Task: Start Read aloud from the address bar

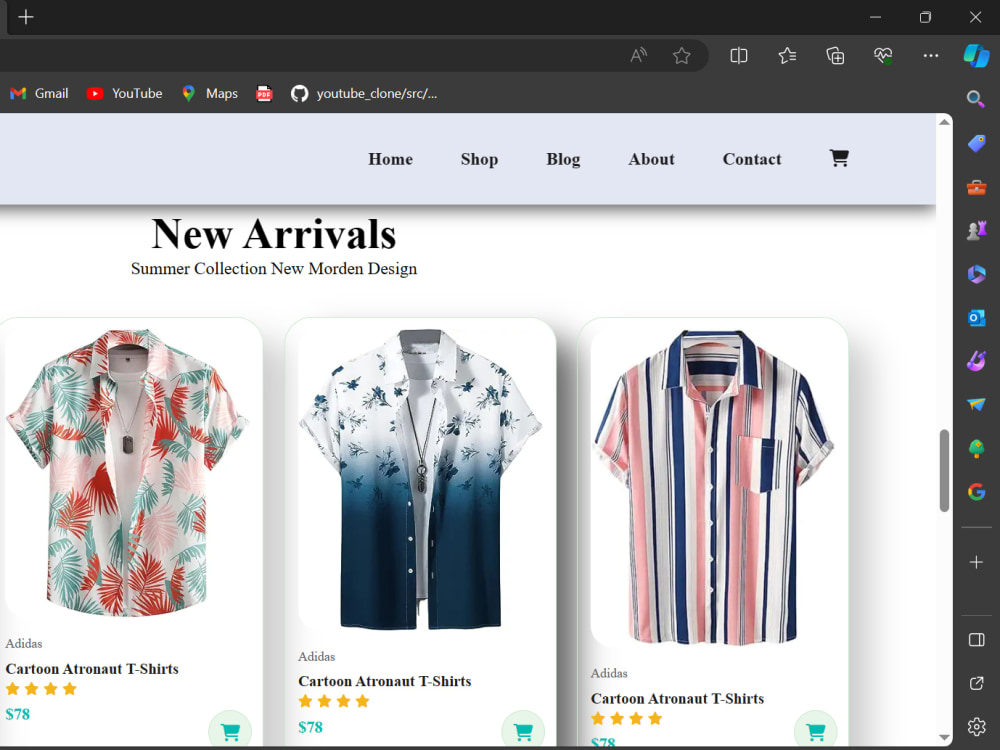Action: (x=638, y=55)
